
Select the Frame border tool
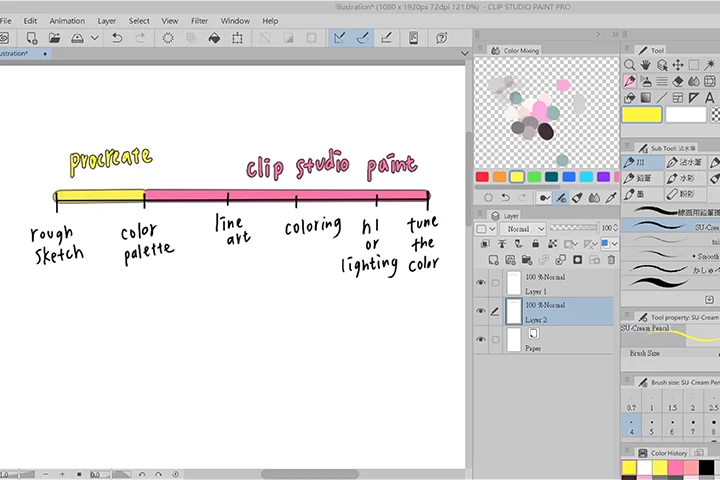click(x=678, y=98)
